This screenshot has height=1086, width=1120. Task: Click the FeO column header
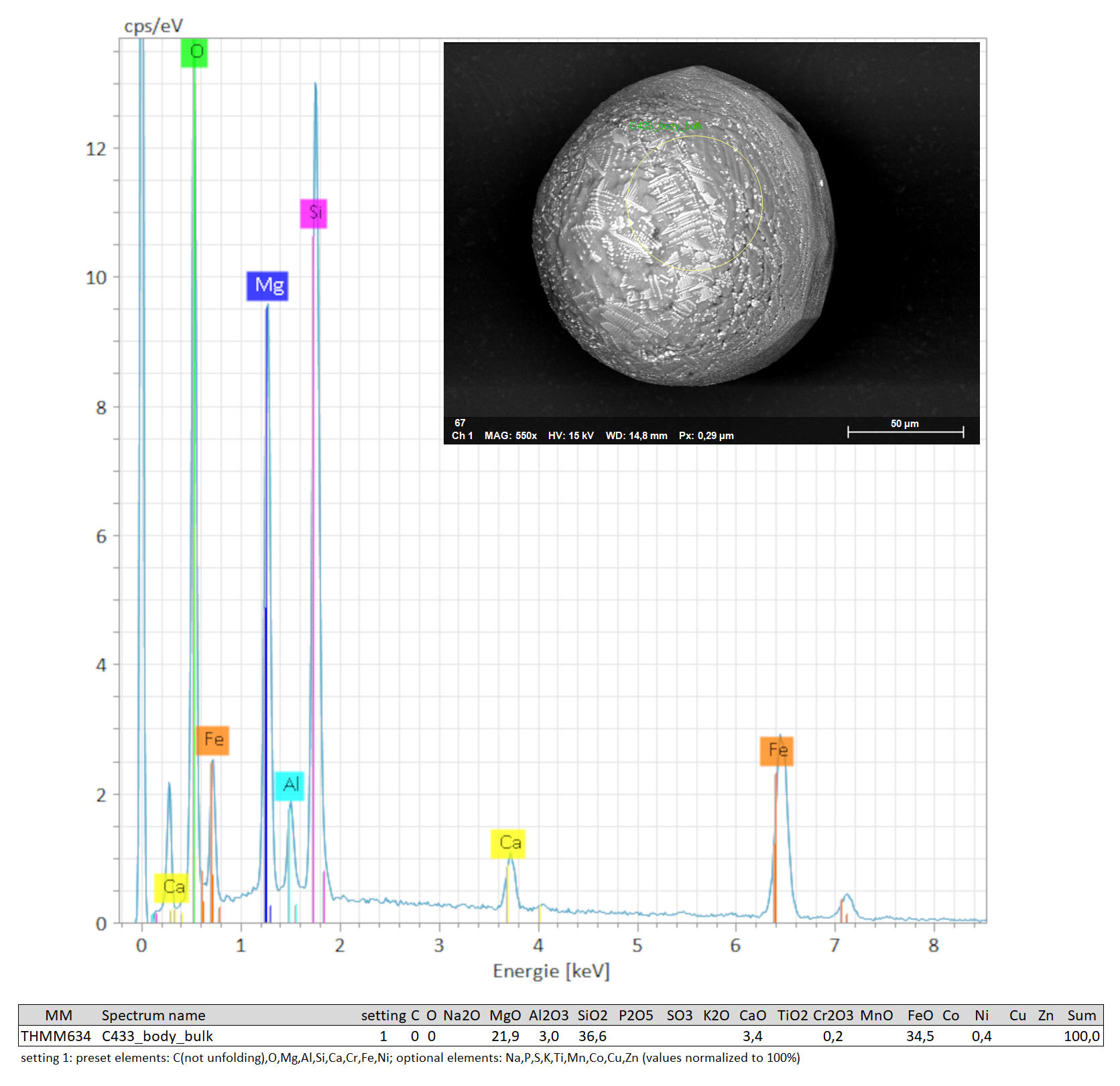click(x=920, y=1015)
